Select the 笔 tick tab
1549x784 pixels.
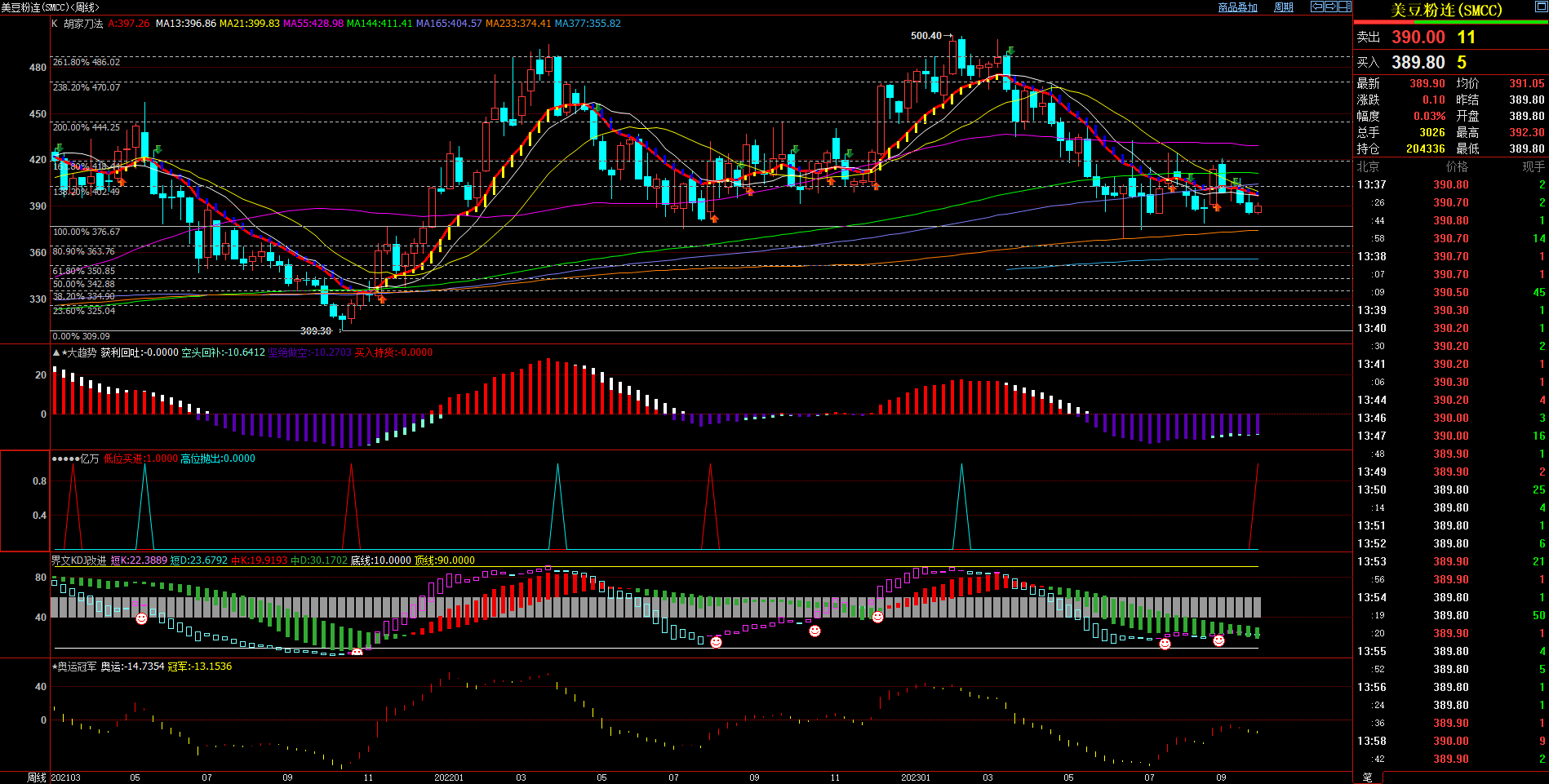(1368, 777)
